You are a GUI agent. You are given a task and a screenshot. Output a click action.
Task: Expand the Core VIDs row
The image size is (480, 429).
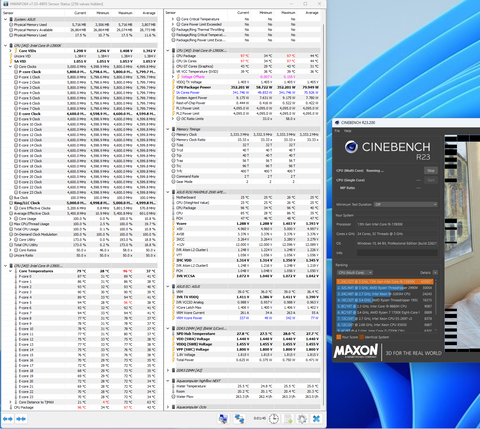tap(10, 51)
